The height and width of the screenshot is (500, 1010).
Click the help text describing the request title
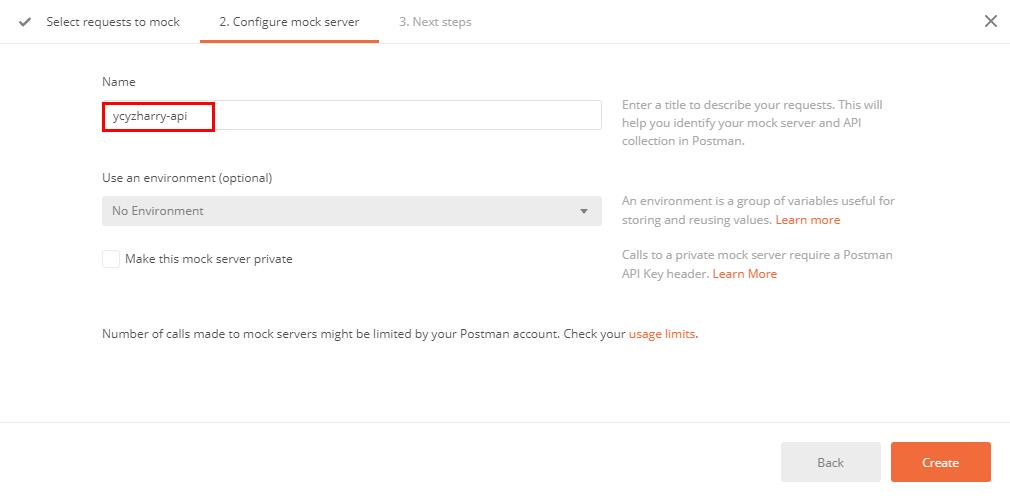[x=751, y=122]
